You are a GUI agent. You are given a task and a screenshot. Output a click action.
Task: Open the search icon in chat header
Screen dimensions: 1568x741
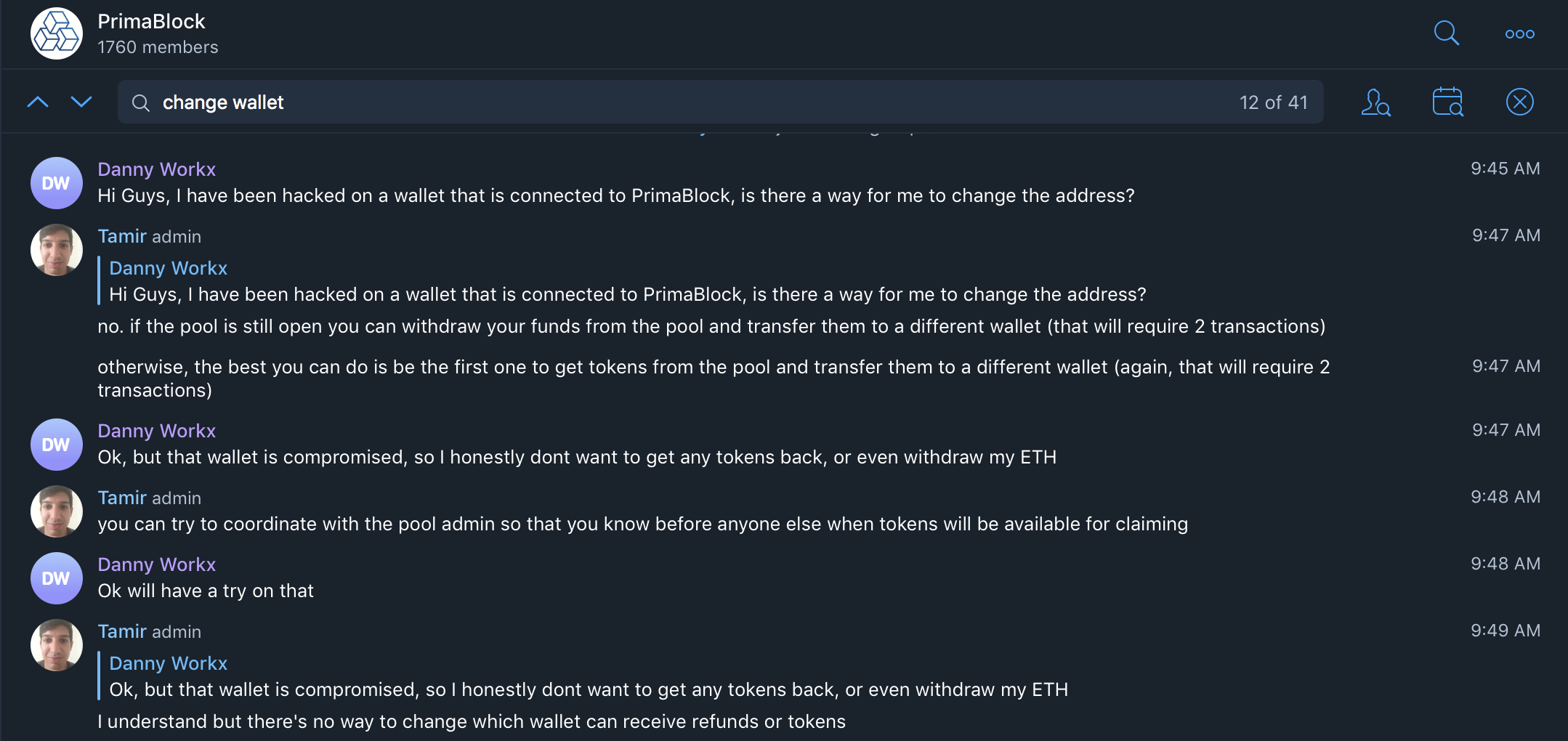[1446, 33]
